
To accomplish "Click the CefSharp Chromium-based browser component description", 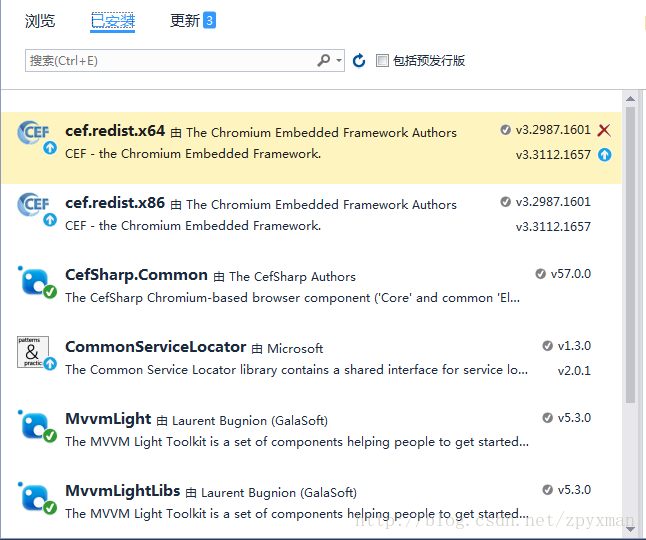I will [293, 298].
